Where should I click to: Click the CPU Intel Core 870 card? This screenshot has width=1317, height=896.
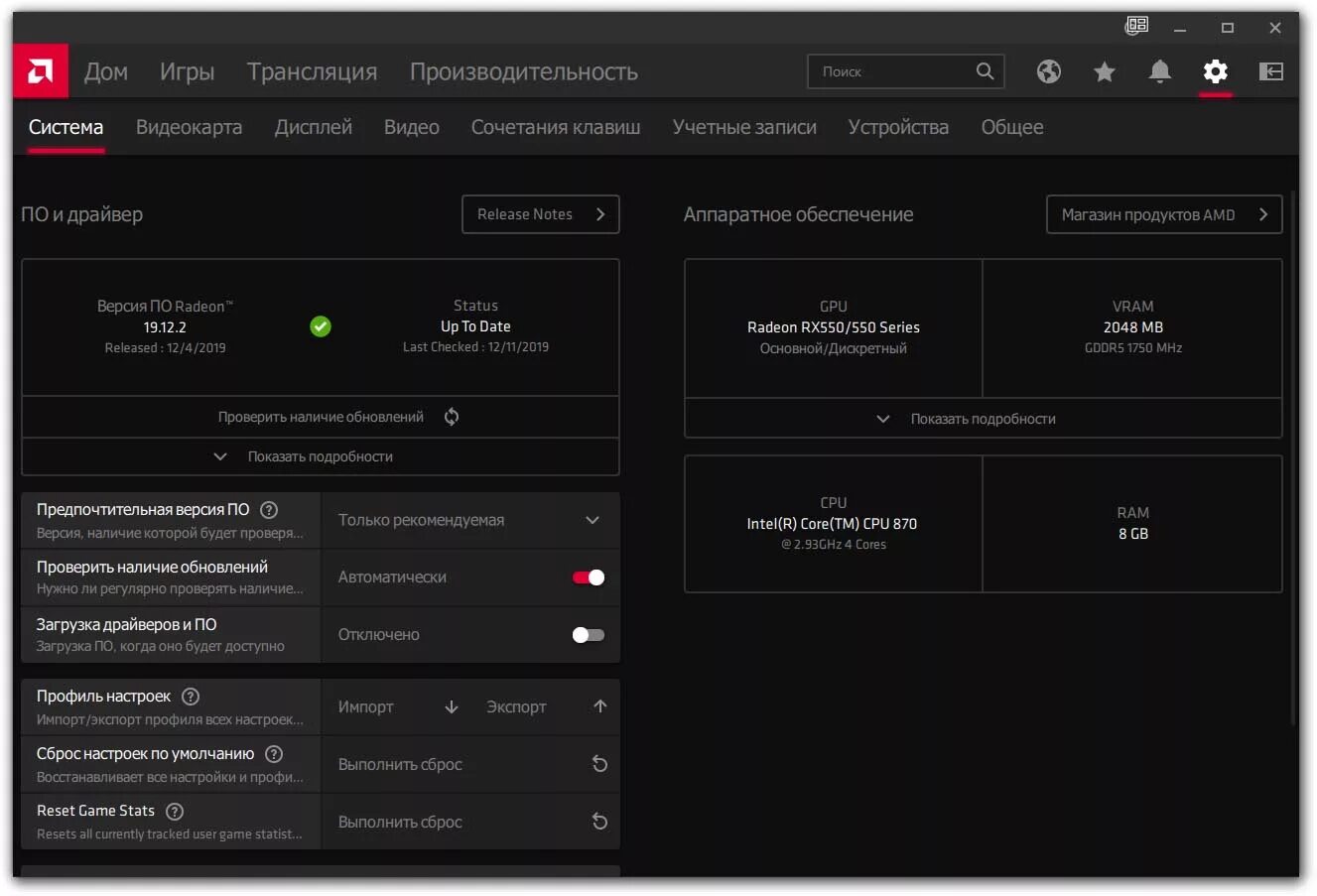[x=834, y=524]
